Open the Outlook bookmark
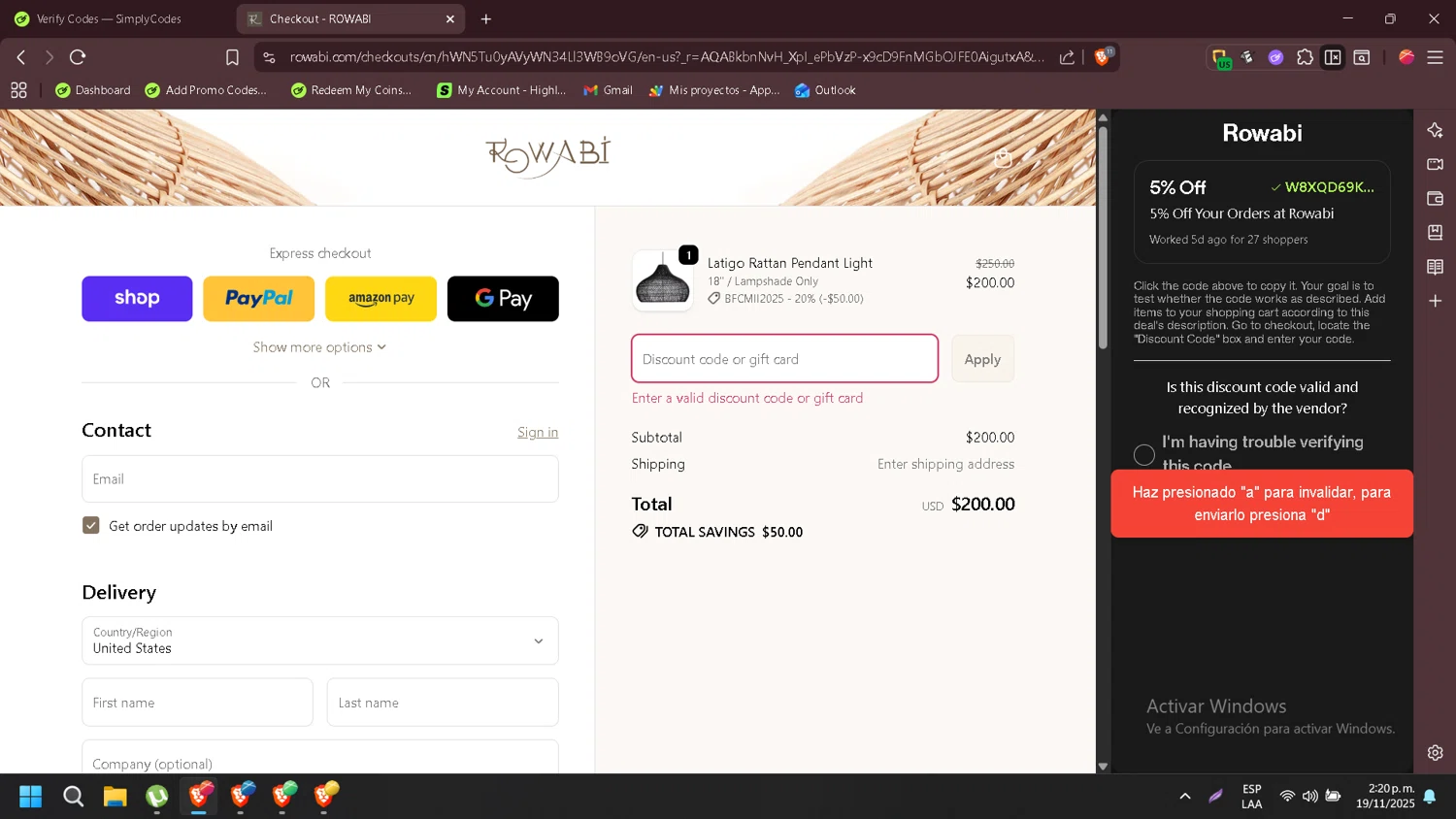Screen dimensions: 1456x819 pyautogui.click(x=825, y=90)
